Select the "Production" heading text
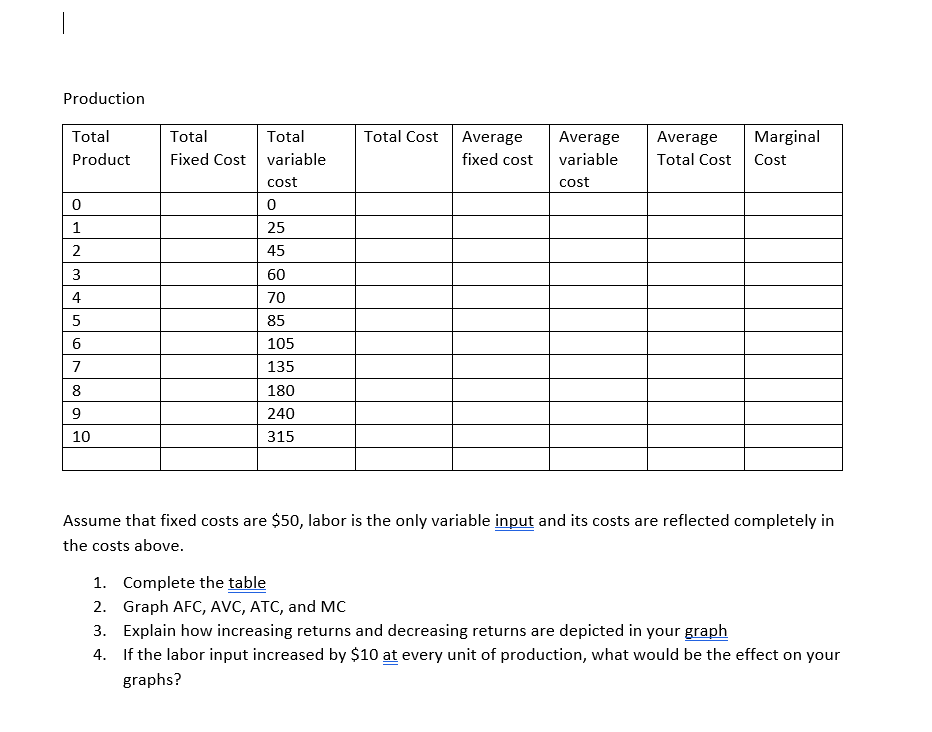 tap(104, 99)
